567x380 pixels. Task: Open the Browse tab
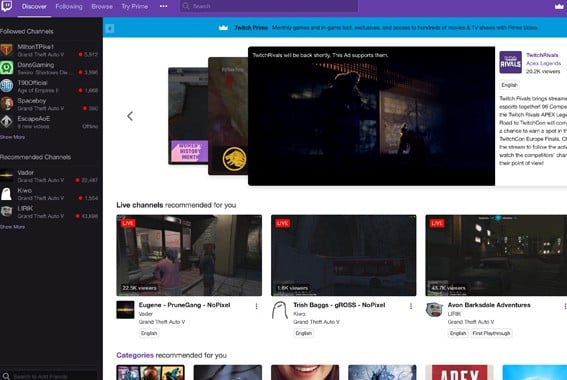click(x=102, y=7)
